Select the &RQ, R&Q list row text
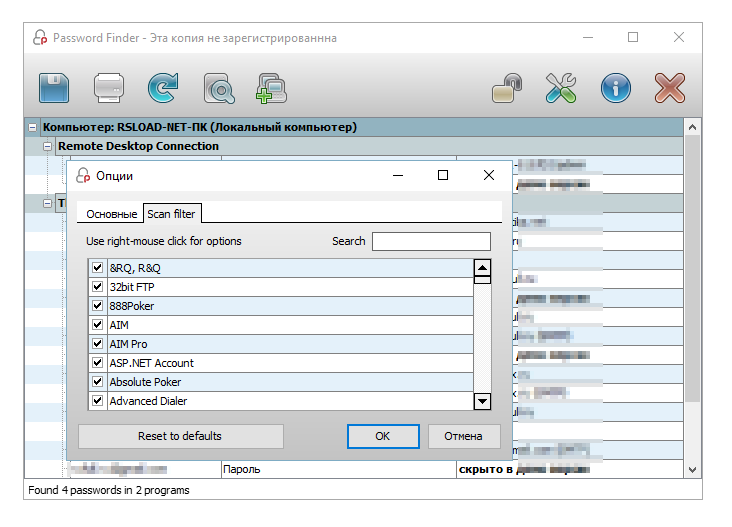The width and height of the screenshot is (732, 527). 135,268
